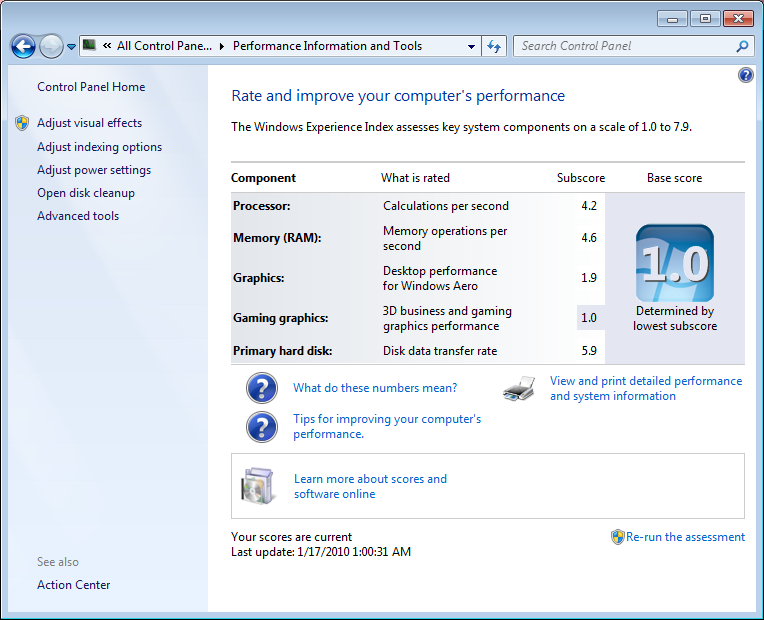The height and width of the screenshot is (620, 764).
Task: Select the Primary hard disk subscore 5.9
Action: pyautogui.click(x=589, y=350)
